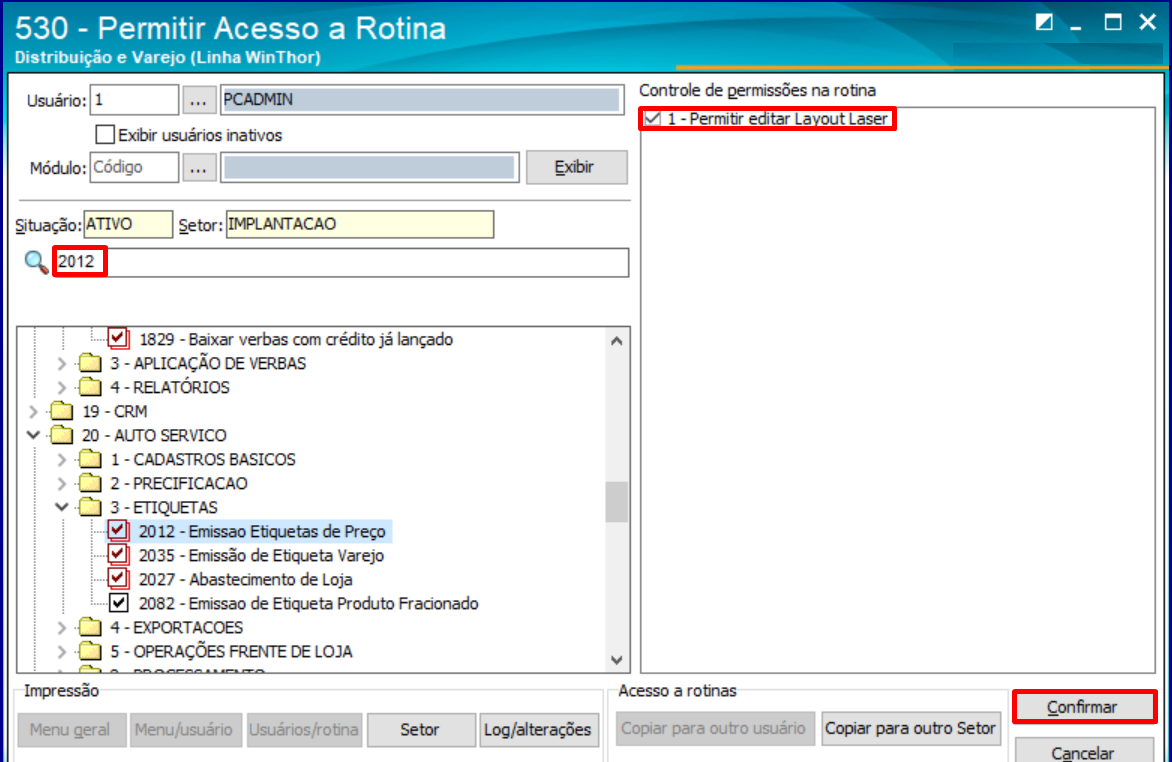The image size is (1172, 762).
Task: Click tree scrollbar up arrow
Action: 617,341
